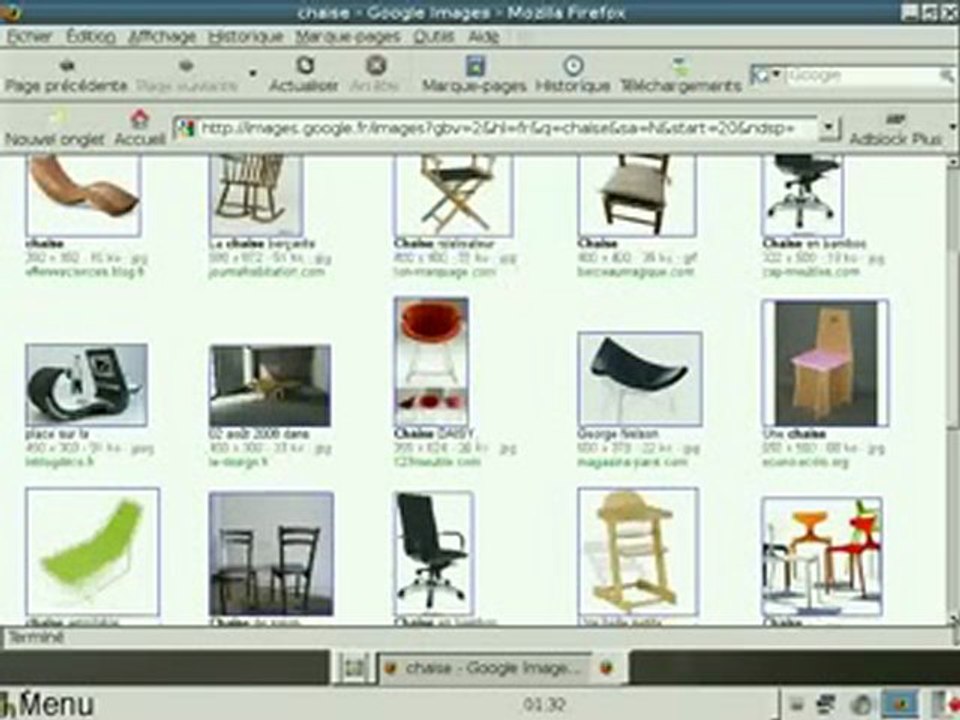Open the wooden lounge chaise thumbnail
Viewport: 960px width, 720px height.
point(84,195)
